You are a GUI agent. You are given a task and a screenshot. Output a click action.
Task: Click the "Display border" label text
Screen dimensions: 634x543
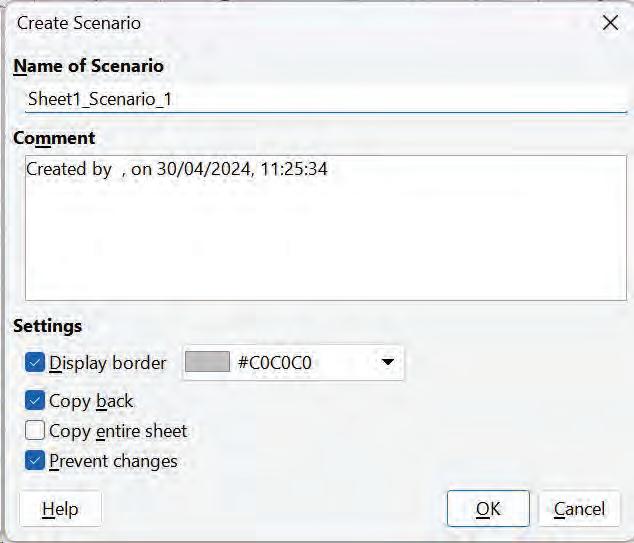108,363
